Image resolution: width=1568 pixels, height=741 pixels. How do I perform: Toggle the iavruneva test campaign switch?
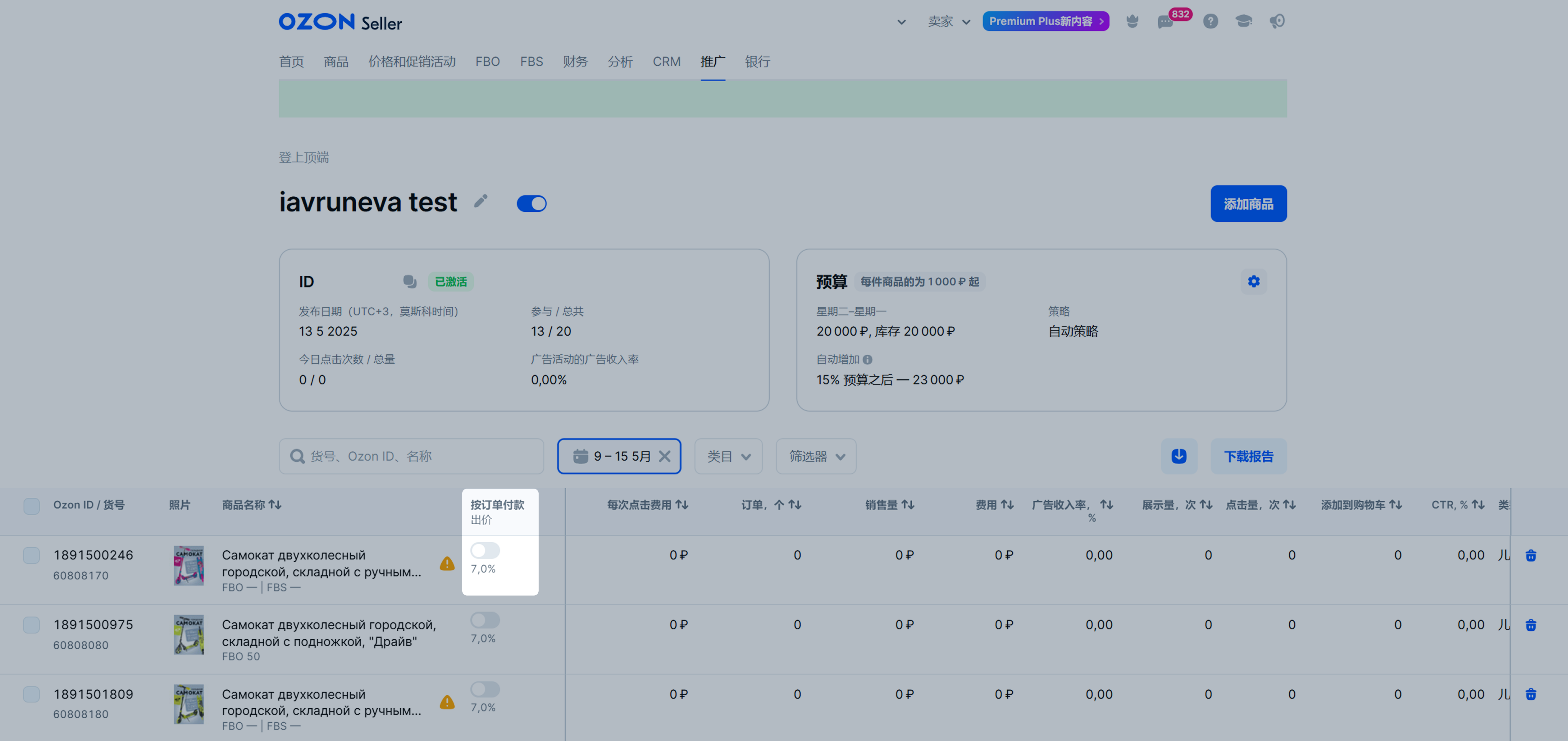point(531,203)
